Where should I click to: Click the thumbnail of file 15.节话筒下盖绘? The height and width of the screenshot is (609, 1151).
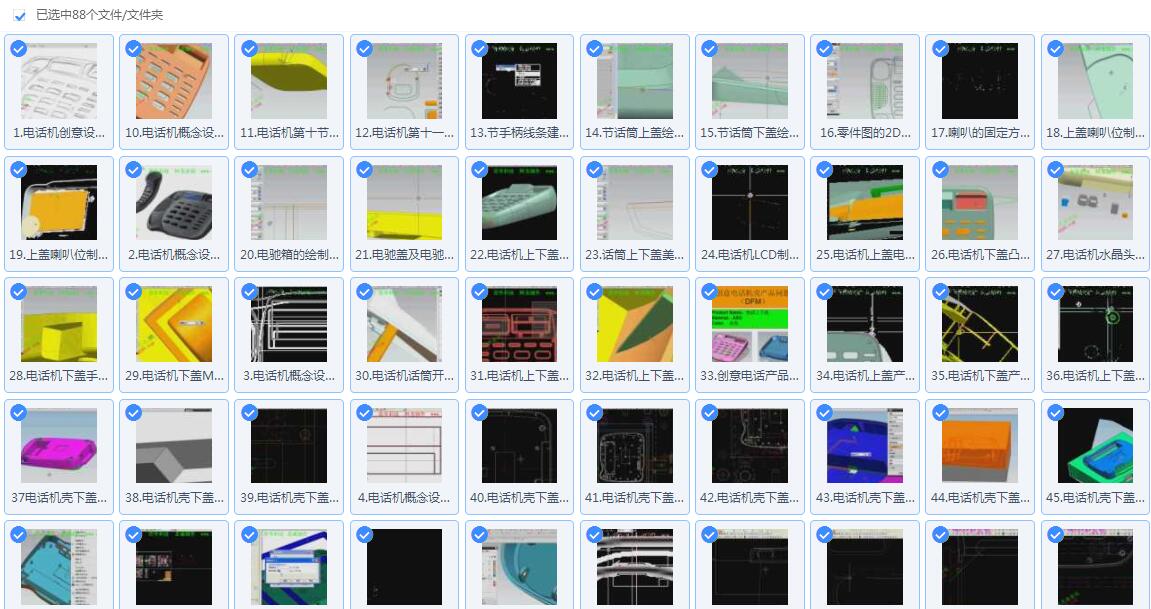(750, 81)
